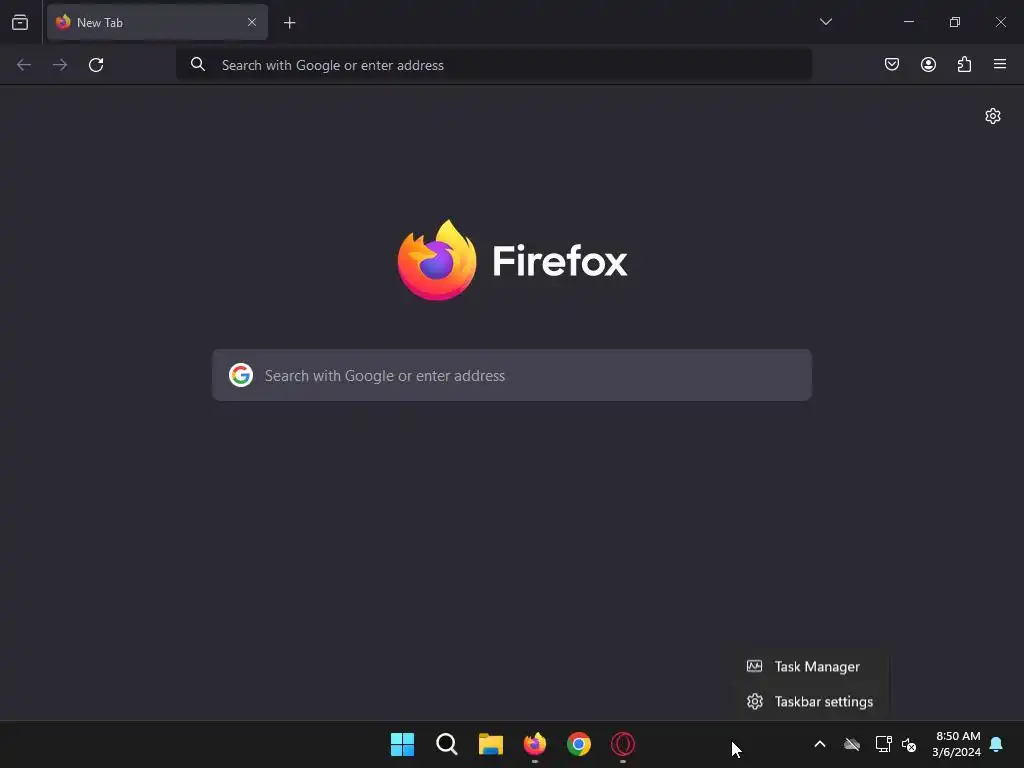Switch to the New Tab tab
Screen dimensions: 1024x768
tap(157, 22)
